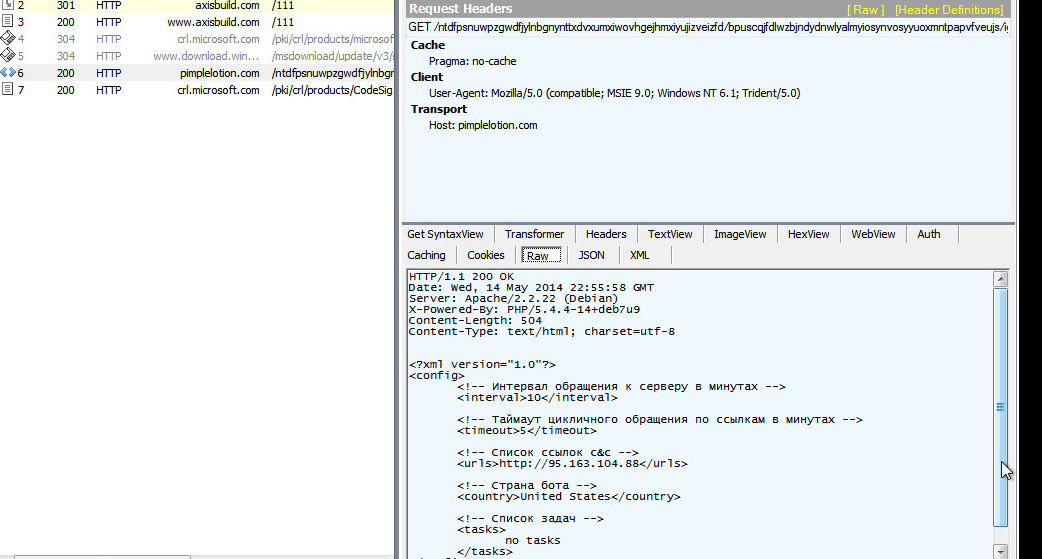The width and height of the screenshot is (1042, 559).
Task: Click the [Raw] link in Request Headers
Action: [x=864, y=9]
